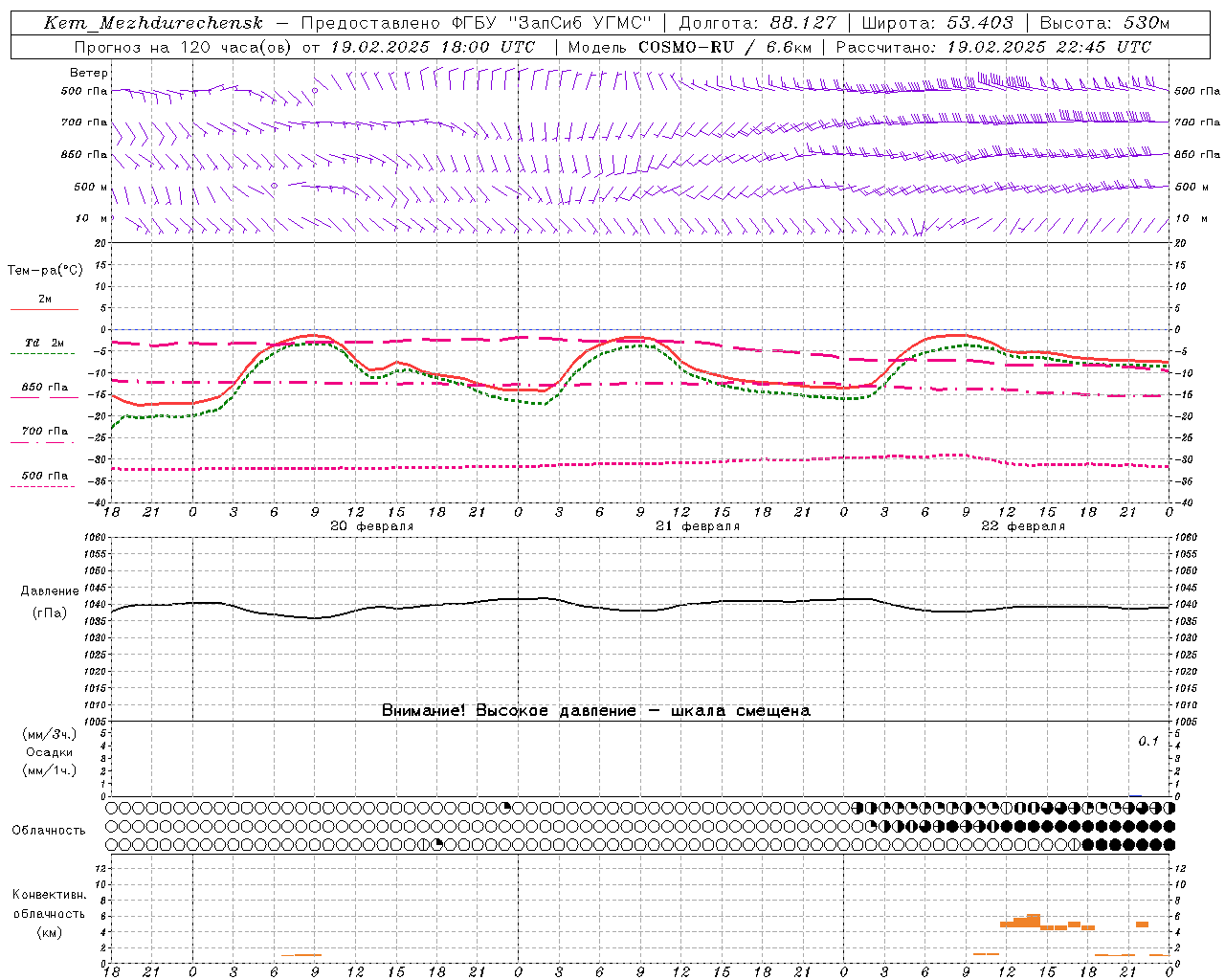Click the right '850 гПа' wind level label

1197,154
